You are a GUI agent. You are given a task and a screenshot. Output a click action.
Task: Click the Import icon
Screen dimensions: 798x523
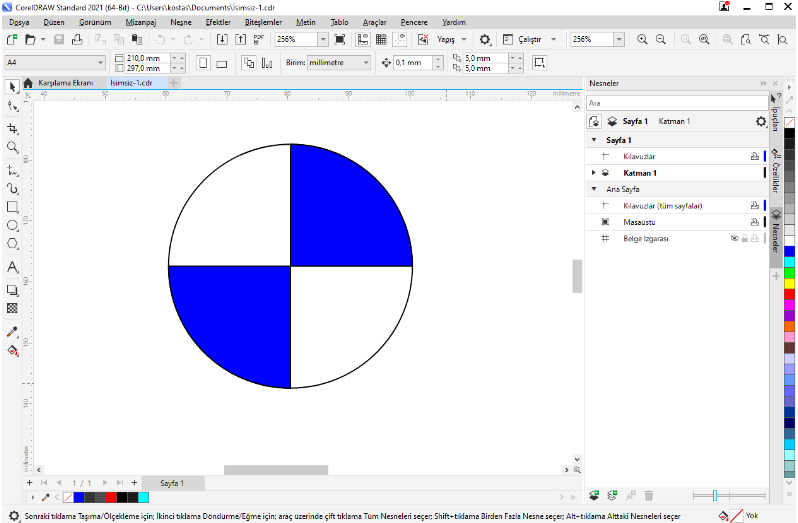point(222,39)
